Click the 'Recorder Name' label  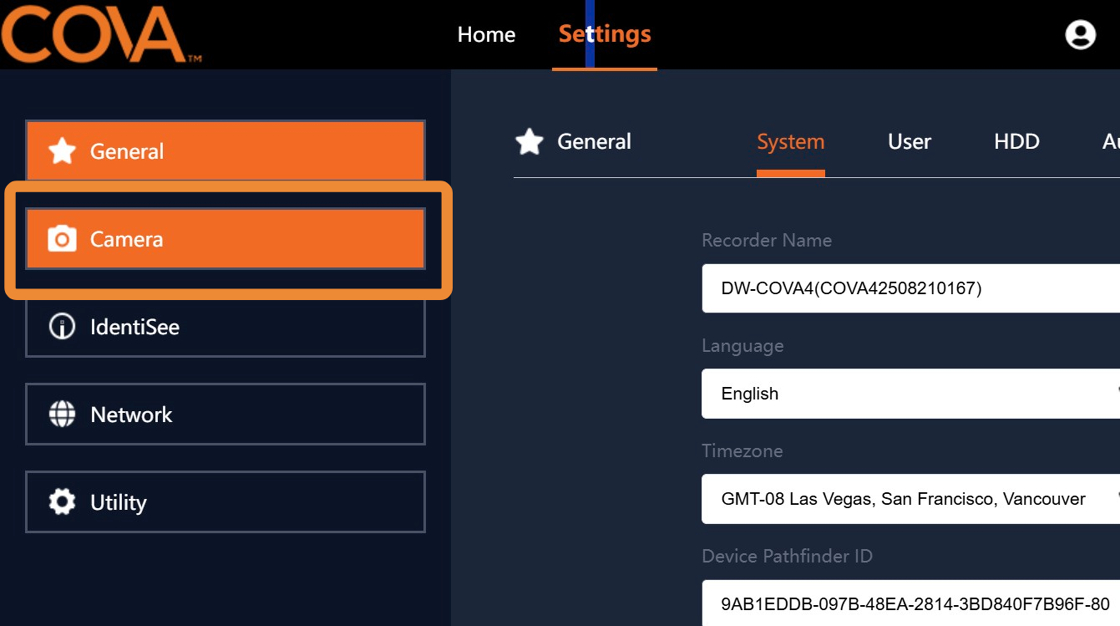click(x=766, y=240)
